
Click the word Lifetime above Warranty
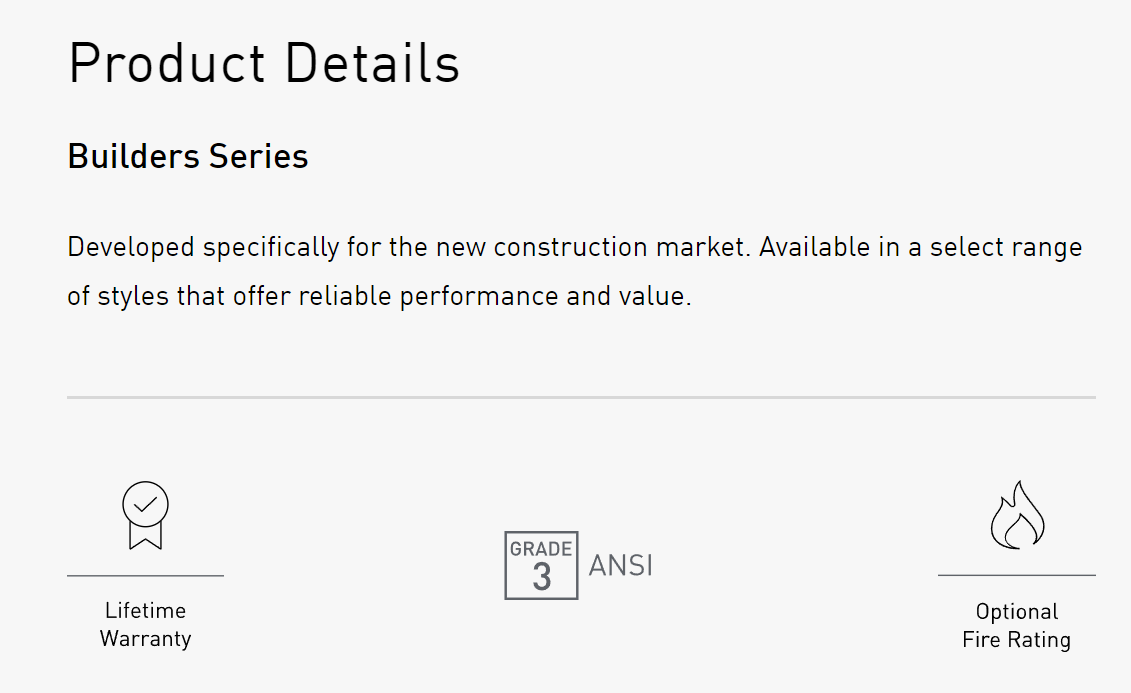pos(145,610)
